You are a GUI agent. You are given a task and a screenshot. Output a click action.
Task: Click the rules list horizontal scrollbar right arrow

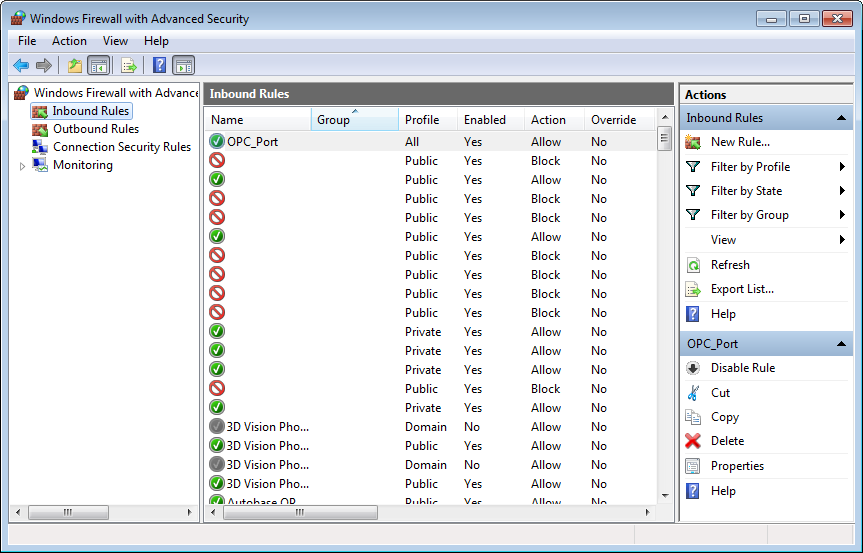point(648,512)
